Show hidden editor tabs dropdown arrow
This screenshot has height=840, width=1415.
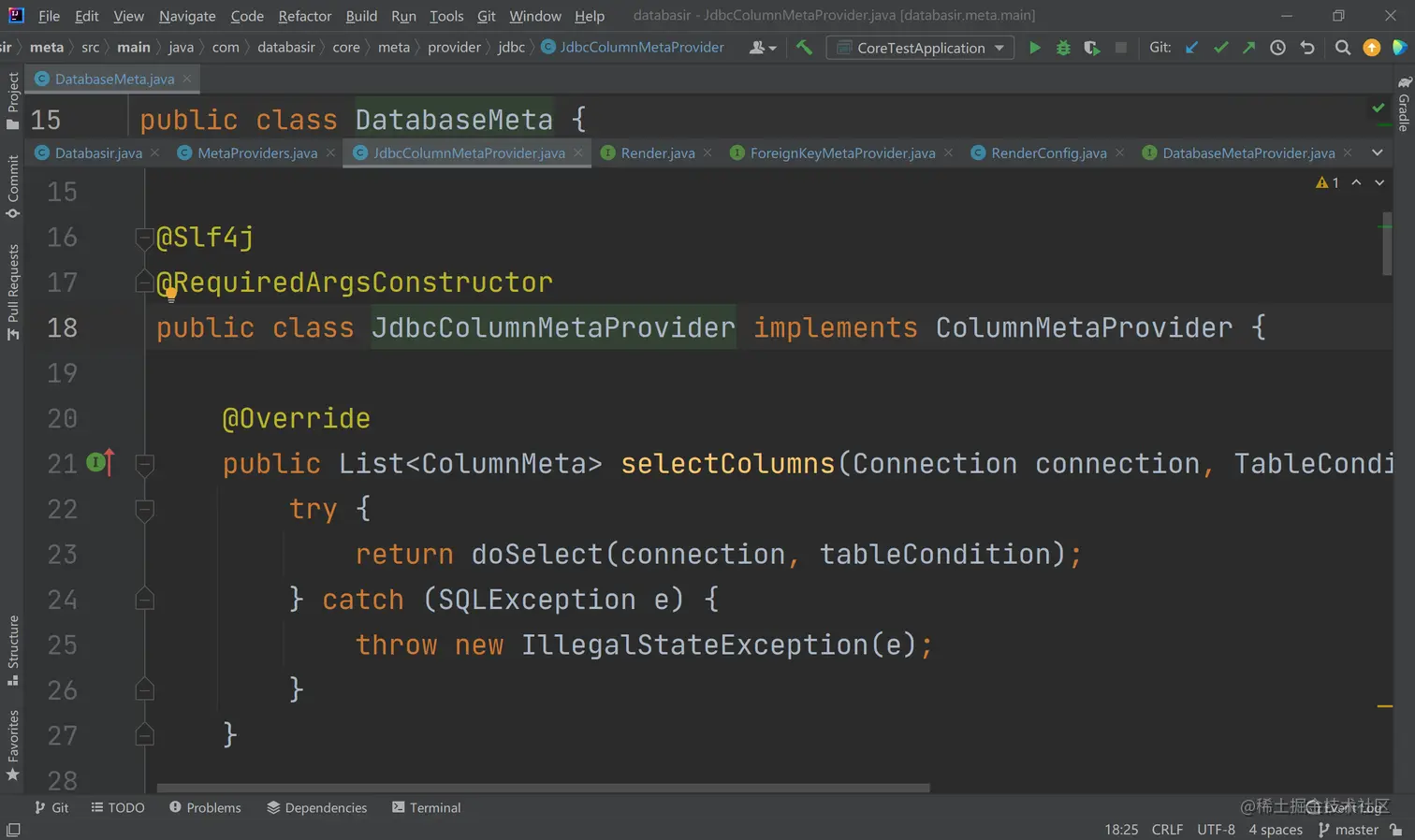[x=1378, y=152]
